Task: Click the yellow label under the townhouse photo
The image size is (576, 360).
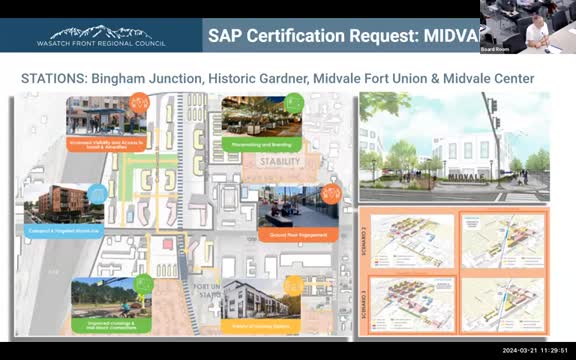Action: tap(261, 326)
